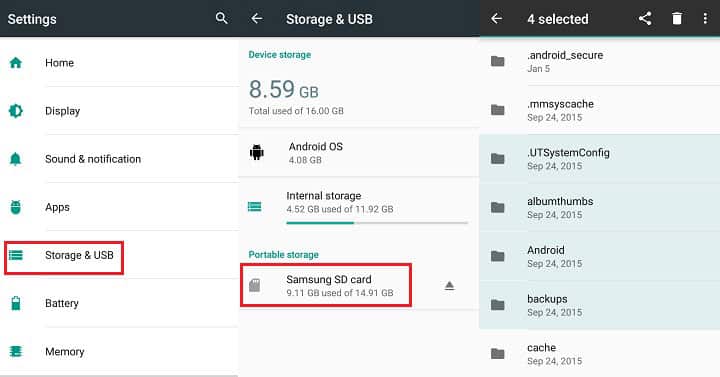Image resolution: width=720 pixels, height=377 pixels.
Task: Eject the Samsung SD card
Action: 450,286
